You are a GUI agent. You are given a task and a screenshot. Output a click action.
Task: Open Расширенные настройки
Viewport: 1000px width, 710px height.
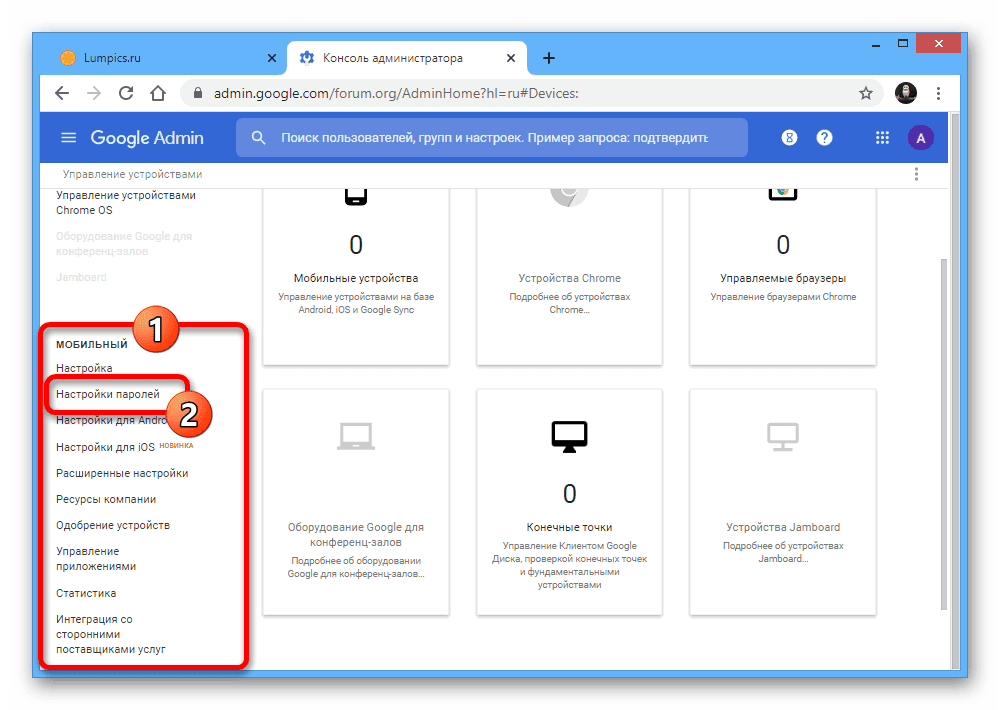click(122, 473)
